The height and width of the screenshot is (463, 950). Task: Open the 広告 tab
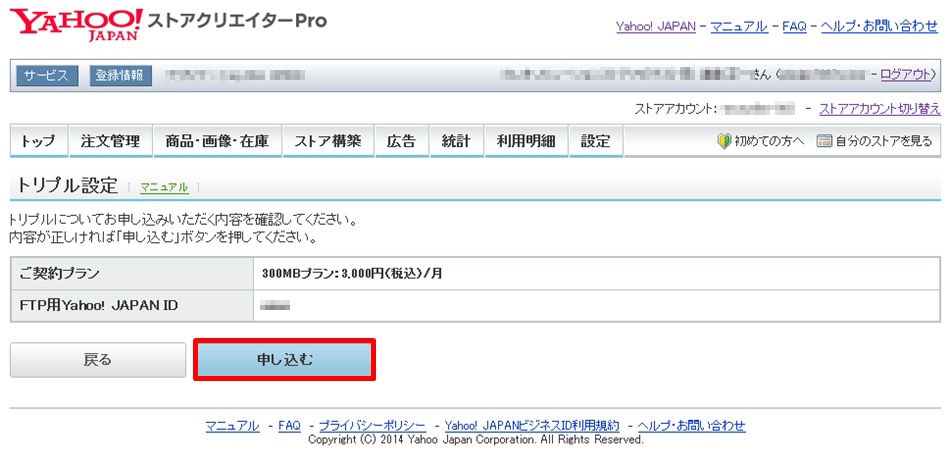pos(402,141)
